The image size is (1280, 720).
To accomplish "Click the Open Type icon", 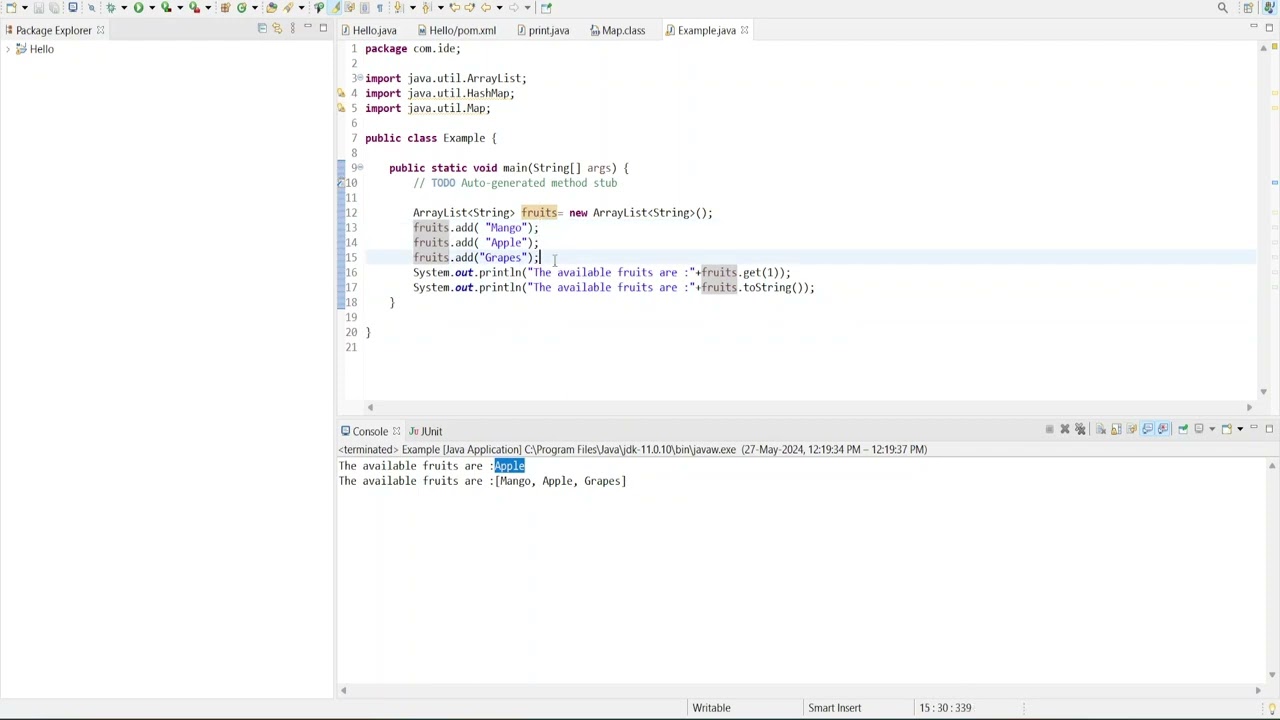I will (271, 8).
